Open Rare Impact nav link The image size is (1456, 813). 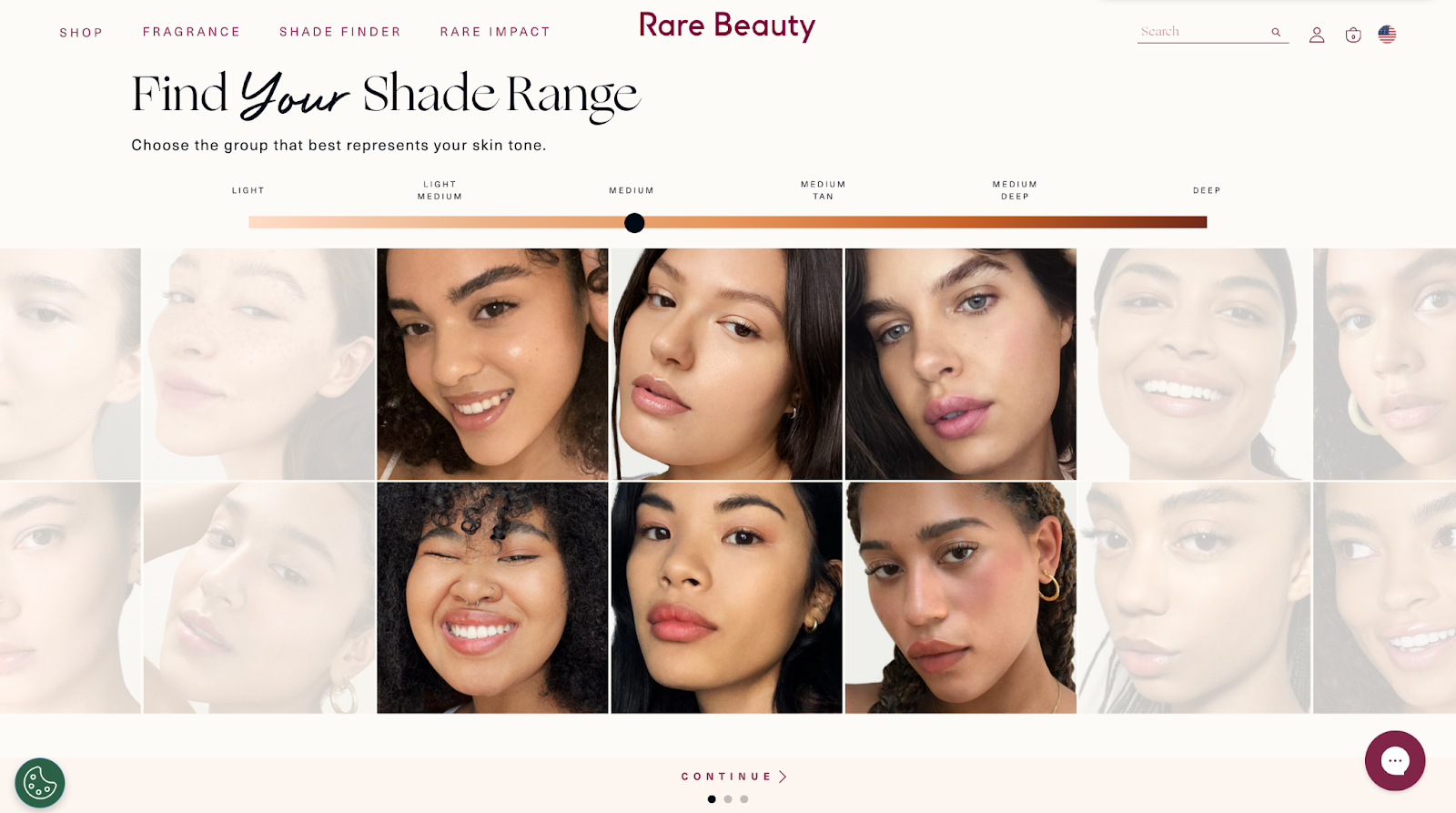[495, 32]
